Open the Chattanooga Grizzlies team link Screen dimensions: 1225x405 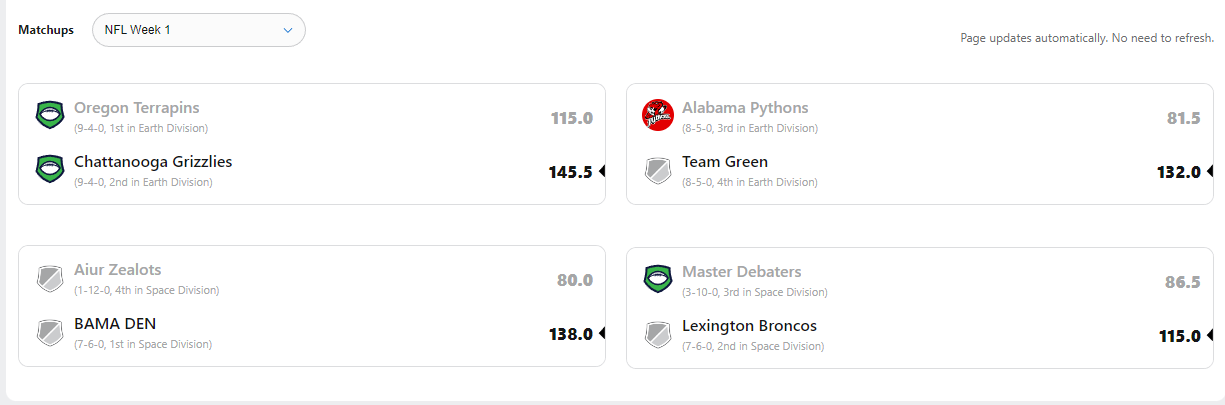[153, 161]
